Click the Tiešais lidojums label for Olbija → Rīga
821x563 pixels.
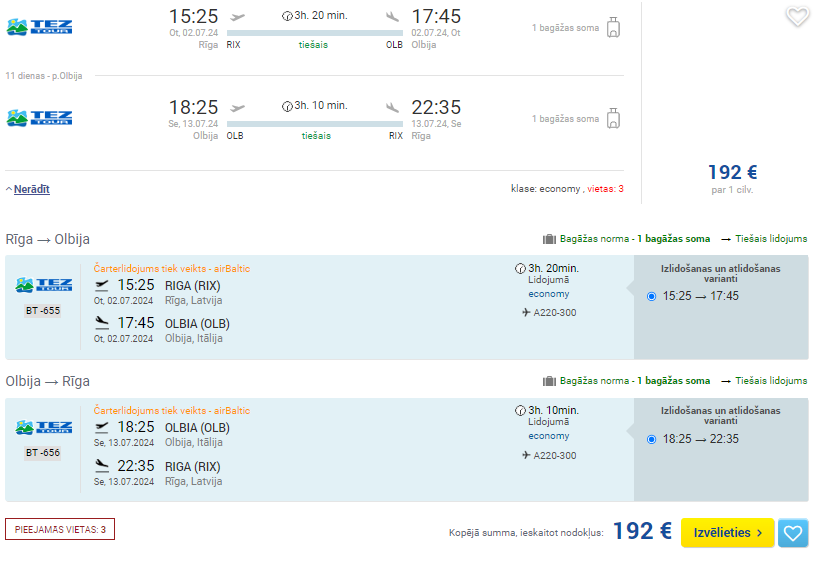(x=771, y=381)
